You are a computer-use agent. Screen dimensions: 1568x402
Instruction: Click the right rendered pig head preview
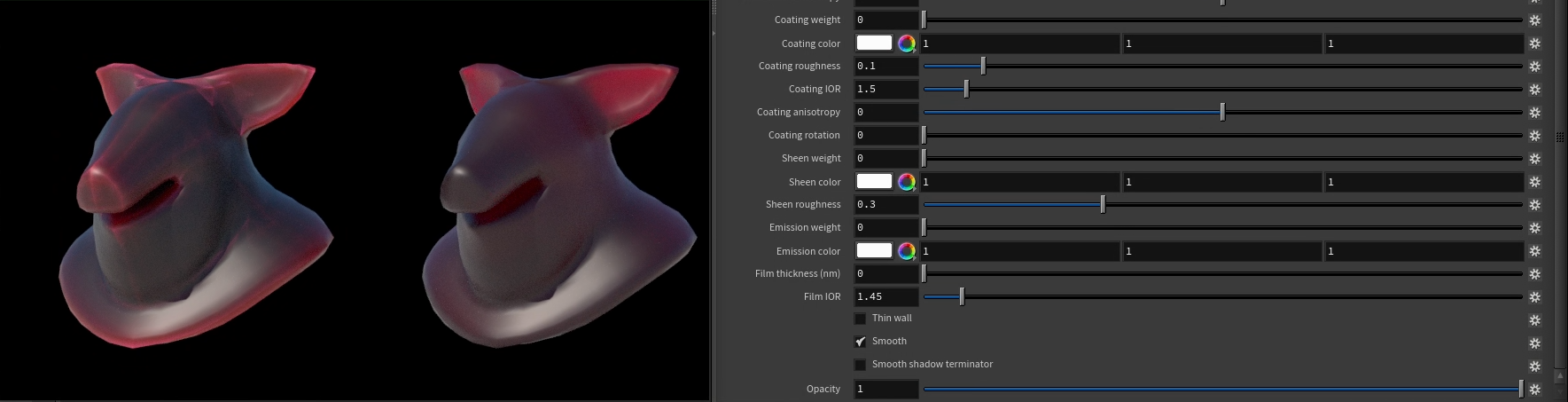pos(558,204)
